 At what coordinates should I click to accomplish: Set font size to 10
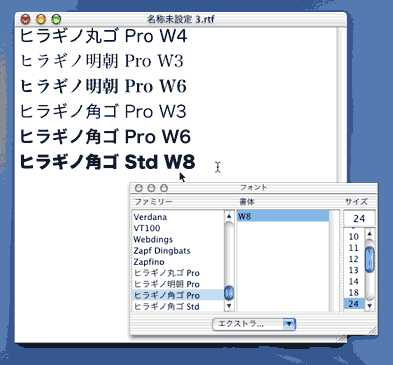pyautogui.click(x=354, y=237)
